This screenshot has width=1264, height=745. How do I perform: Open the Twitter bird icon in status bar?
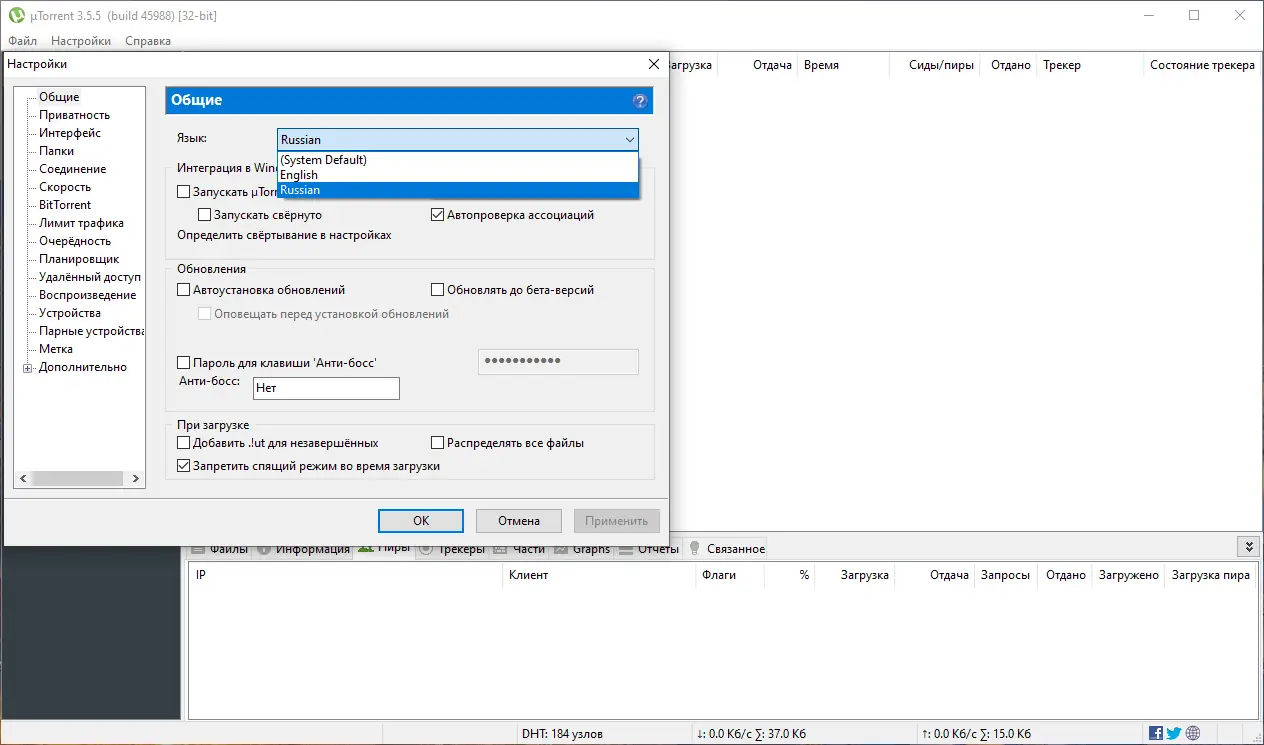coord(1174,733)
